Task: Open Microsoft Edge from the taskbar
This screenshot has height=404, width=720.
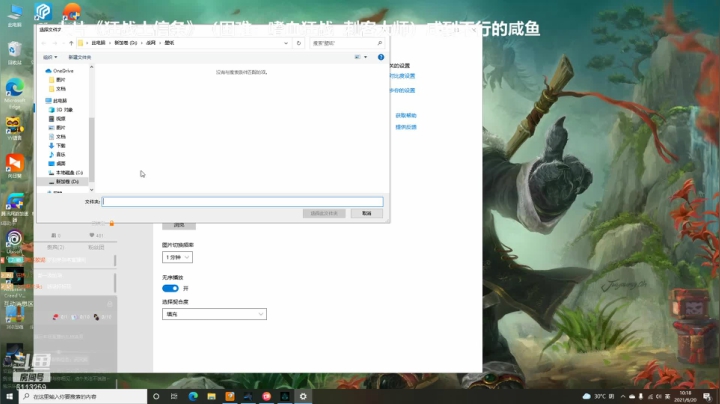Action: click(x=193, y=396)
